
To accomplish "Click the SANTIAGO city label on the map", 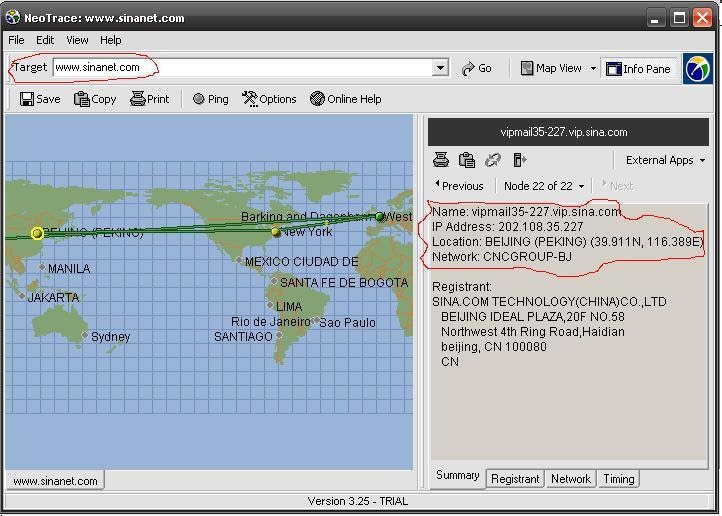I will coord(243,337).
